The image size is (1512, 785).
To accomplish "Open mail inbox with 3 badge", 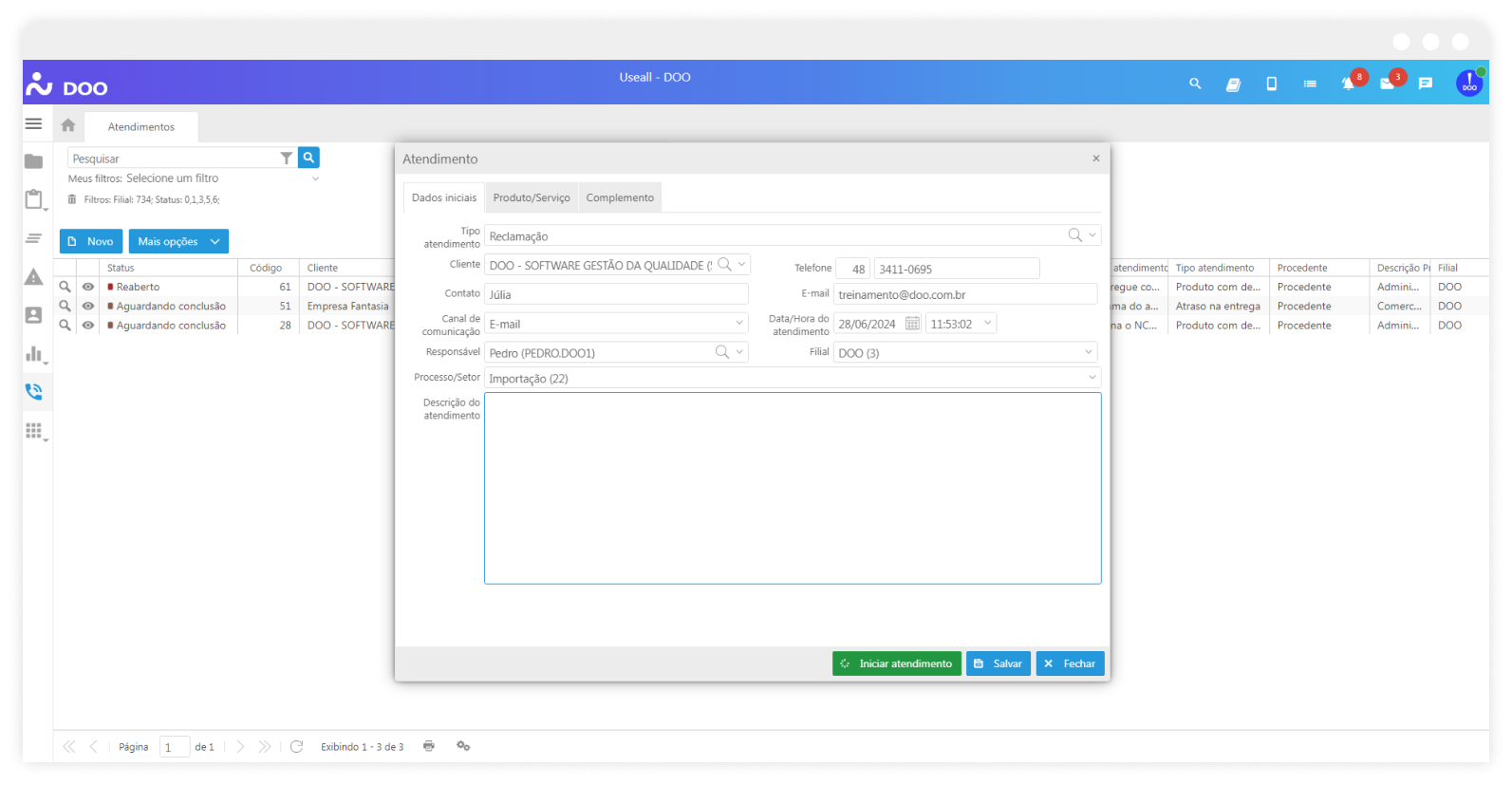I will 1389,83.
